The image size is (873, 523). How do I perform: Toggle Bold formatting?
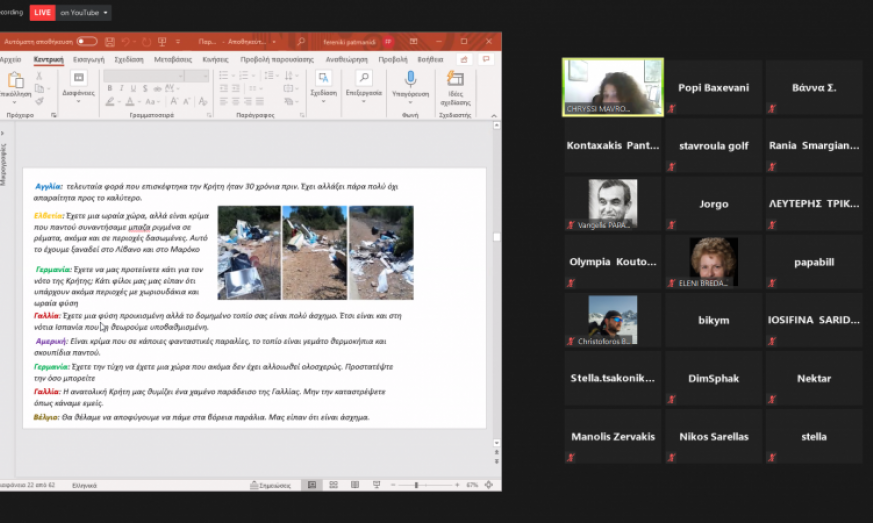coord(110,89)
